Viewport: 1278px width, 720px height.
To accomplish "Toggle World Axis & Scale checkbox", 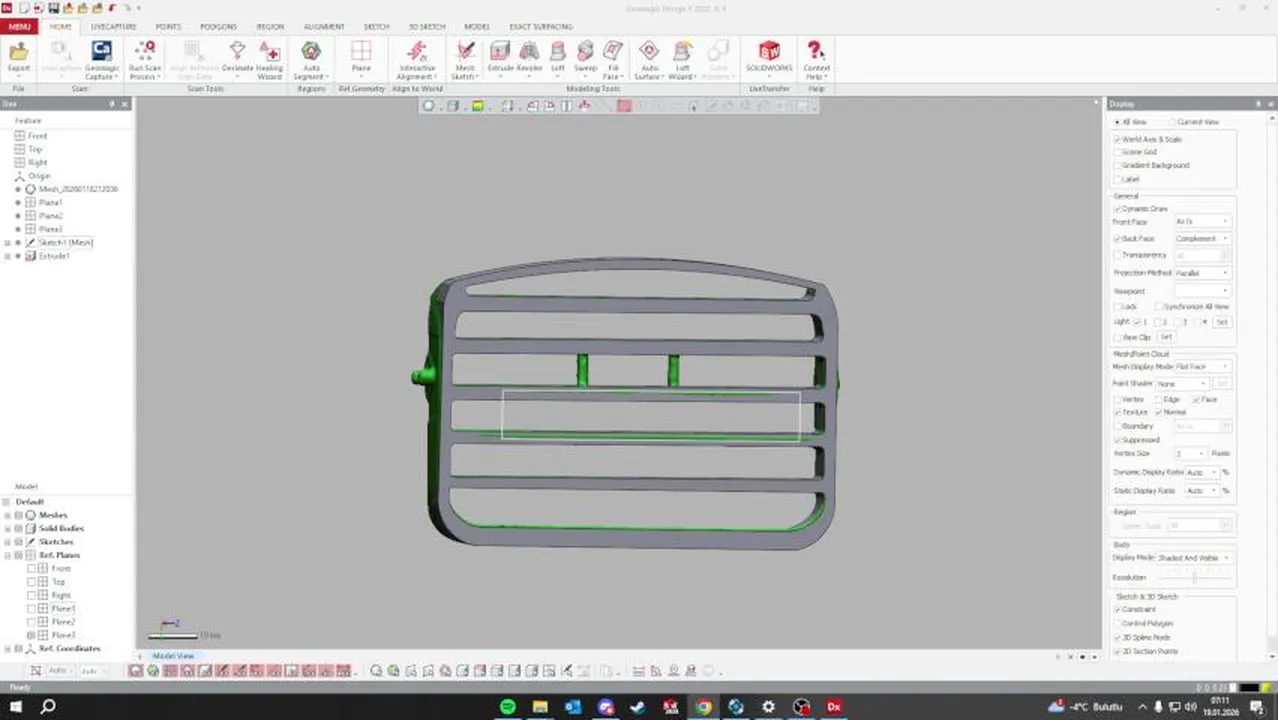I will pos(1117,139).
